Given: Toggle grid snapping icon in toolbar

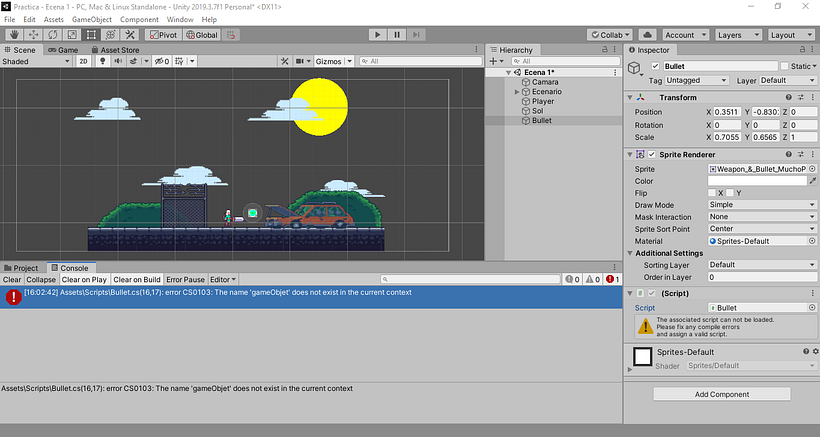Looking at the screenshot, I should (231, 34).
